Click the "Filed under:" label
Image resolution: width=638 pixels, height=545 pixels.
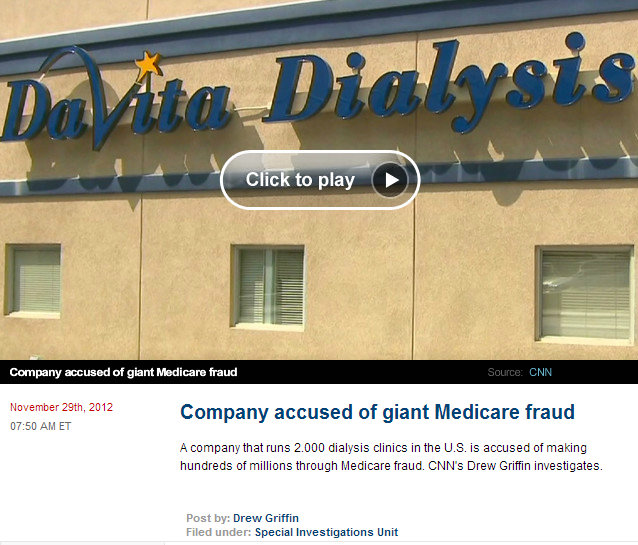(x=218, y=532)
